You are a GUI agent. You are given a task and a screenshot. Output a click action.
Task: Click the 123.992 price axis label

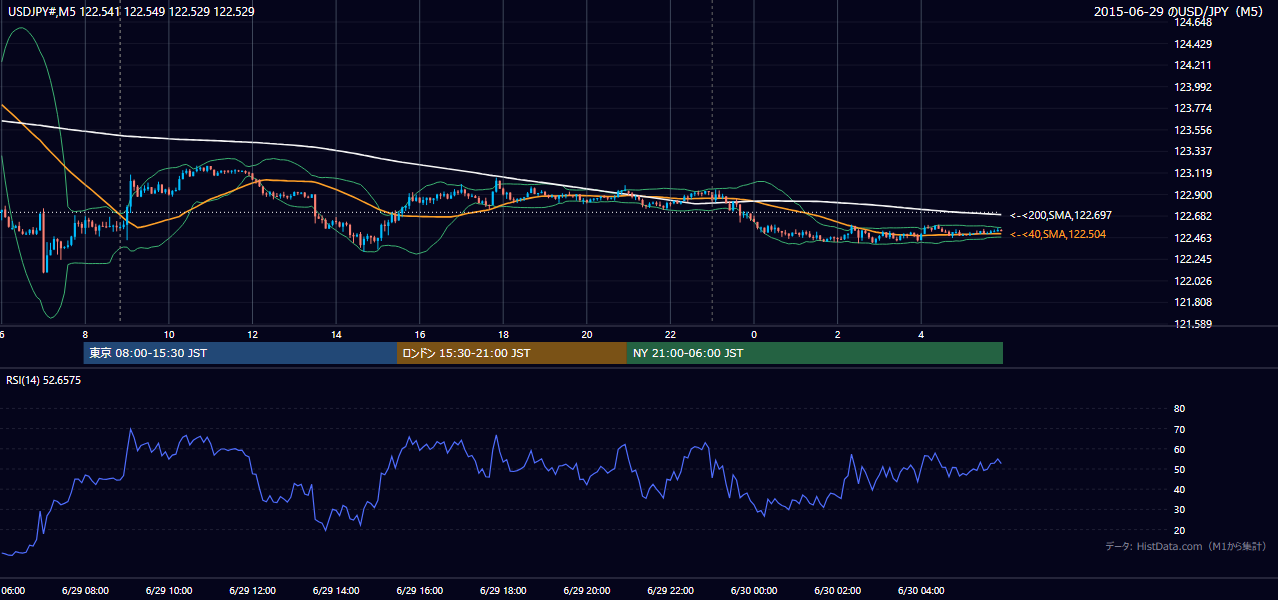pyautogui.click(x=1193, y=87)
